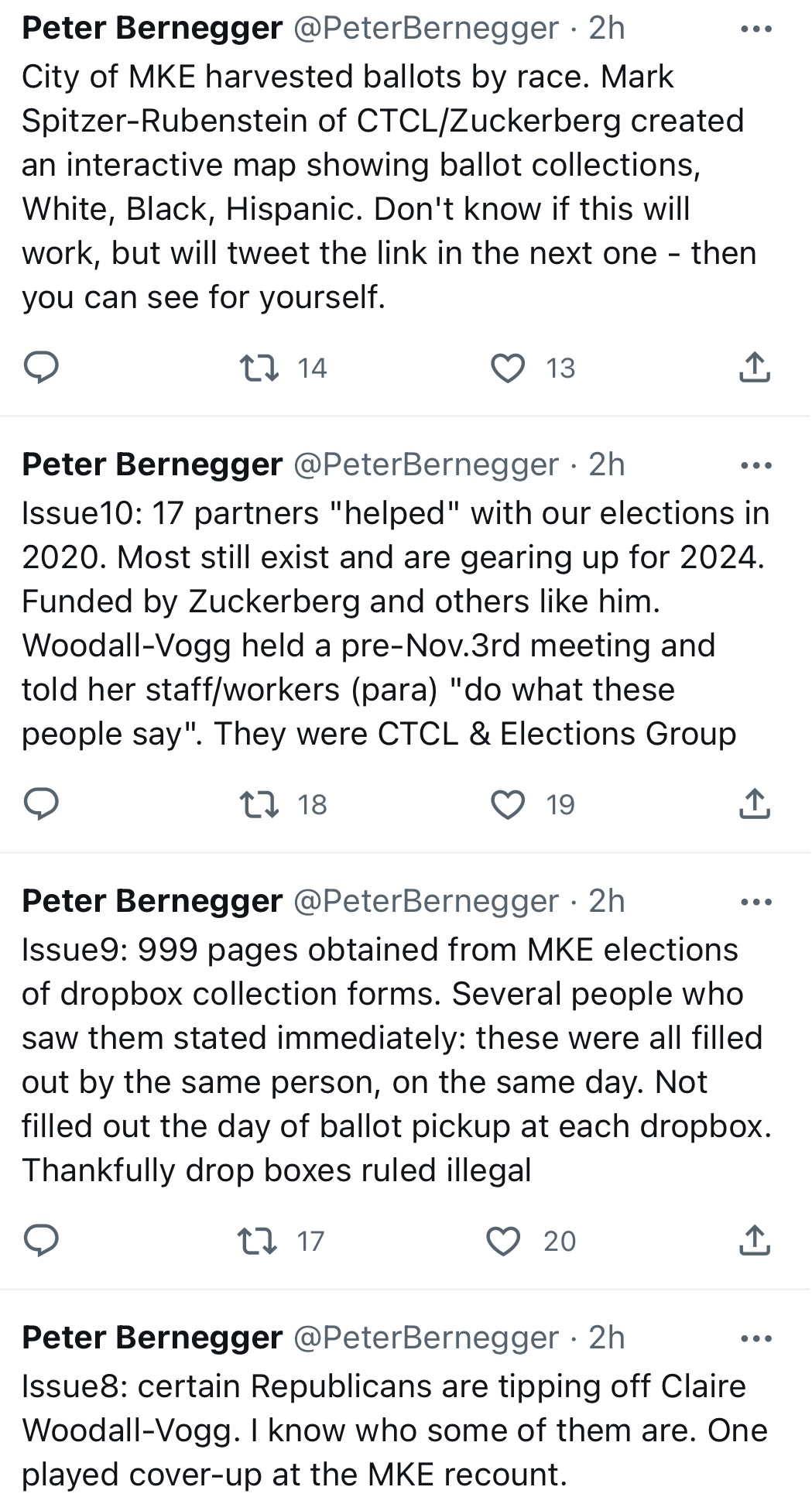Like the Issue10 tweet with 19 likes
The height and width of the screenshot is (1504, 812).
pos(508,804)
